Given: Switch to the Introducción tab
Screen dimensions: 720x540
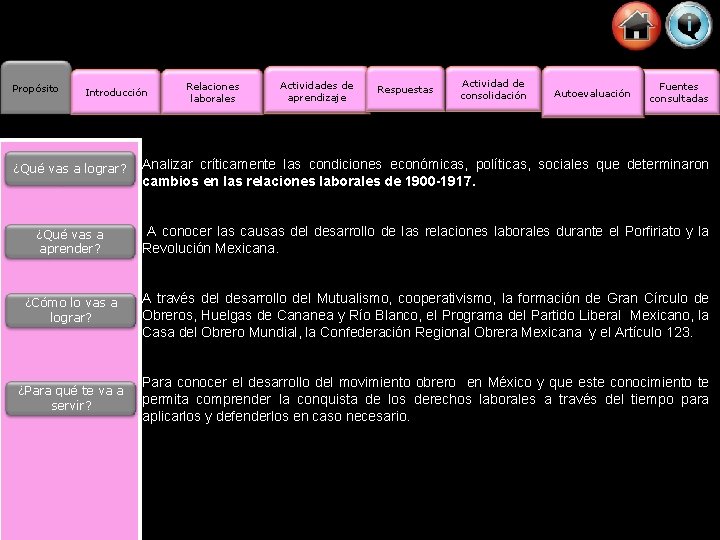Looking at the screenshot, I should [x=116, y=92].
